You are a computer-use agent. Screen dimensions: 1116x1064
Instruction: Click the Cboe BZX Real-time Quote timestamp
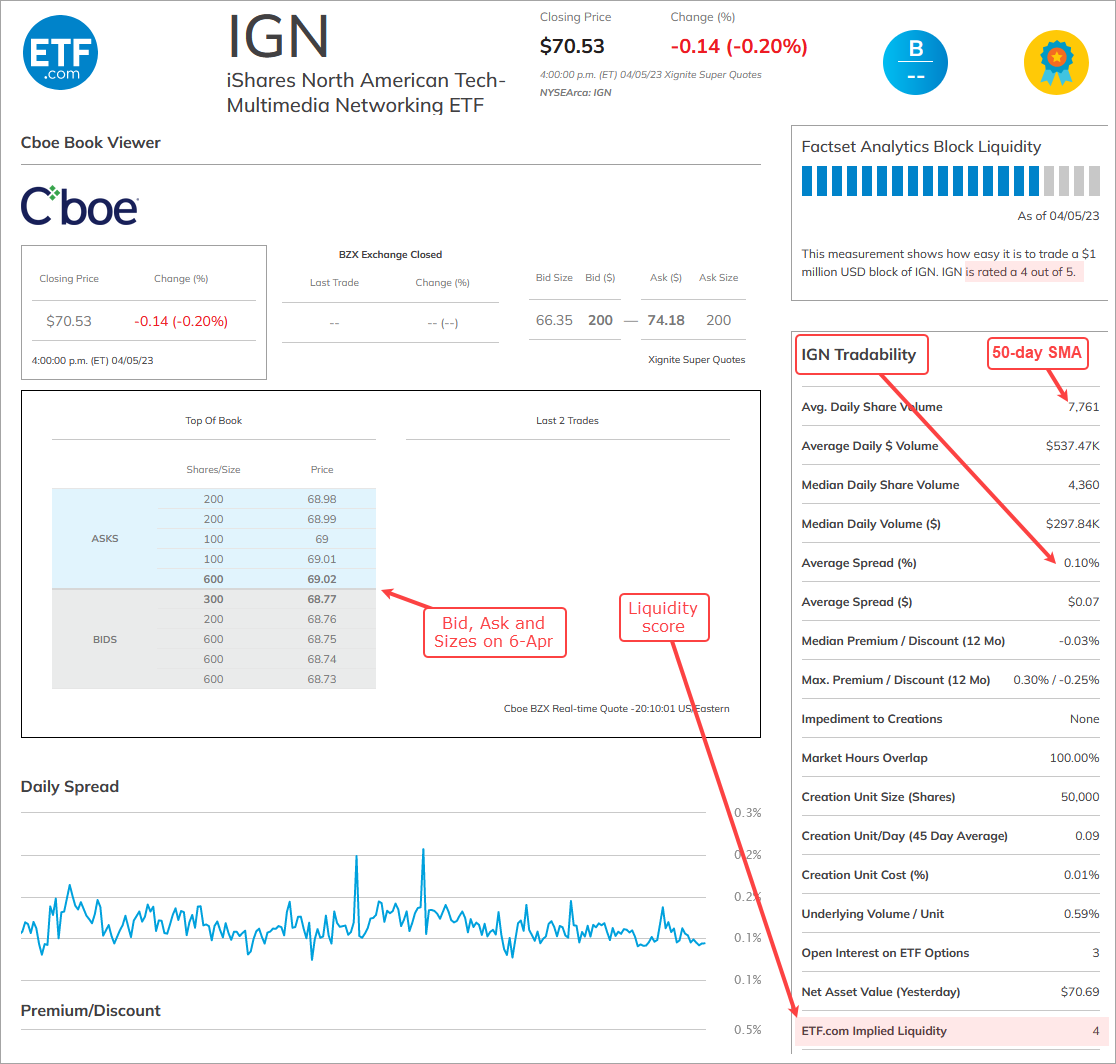pos(616,709)
